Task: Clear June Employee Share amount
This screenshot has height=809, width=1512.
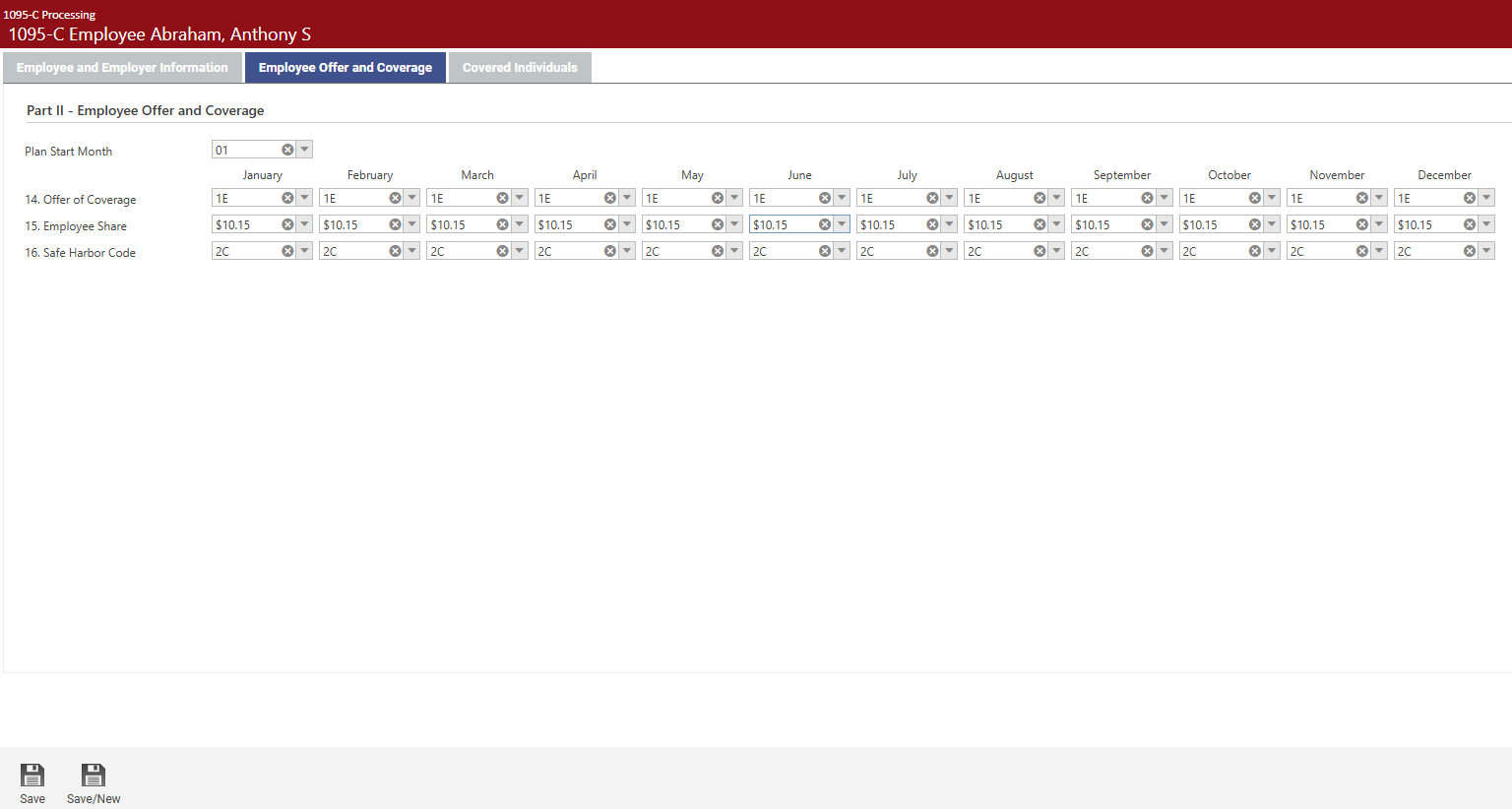Action: click(x=825, y=224)
